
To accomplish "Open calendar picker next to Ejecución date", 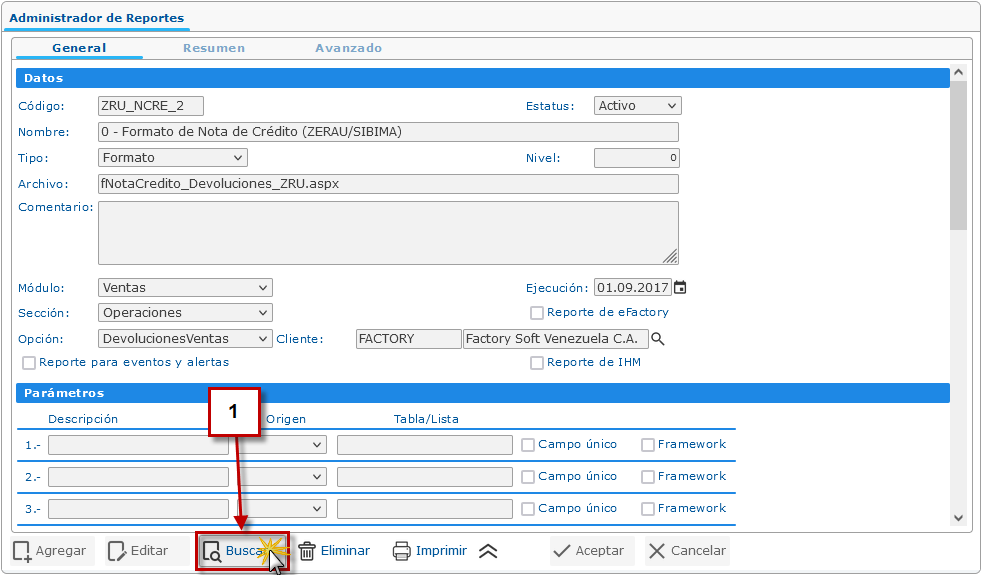I will click(681, 288).
